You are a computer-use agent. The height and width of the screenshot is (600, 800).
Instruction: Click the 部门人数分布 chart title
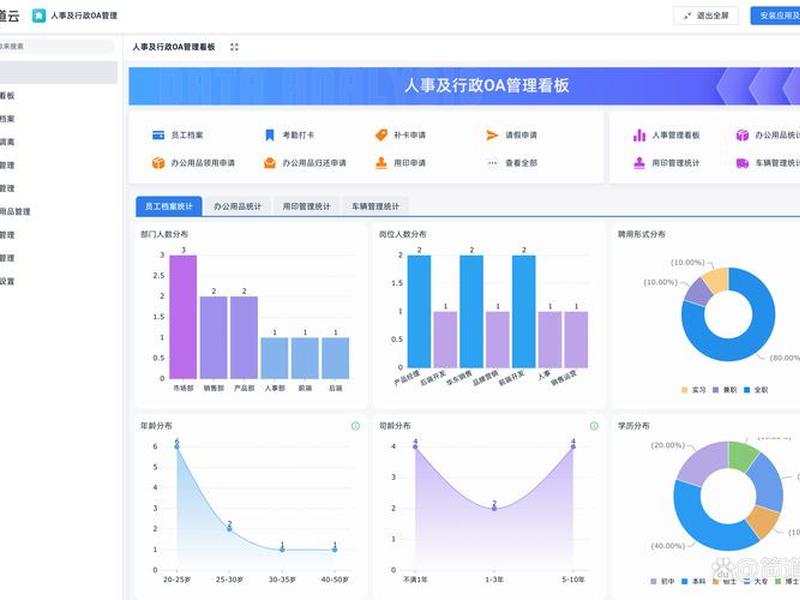click(x=164, y=234)
